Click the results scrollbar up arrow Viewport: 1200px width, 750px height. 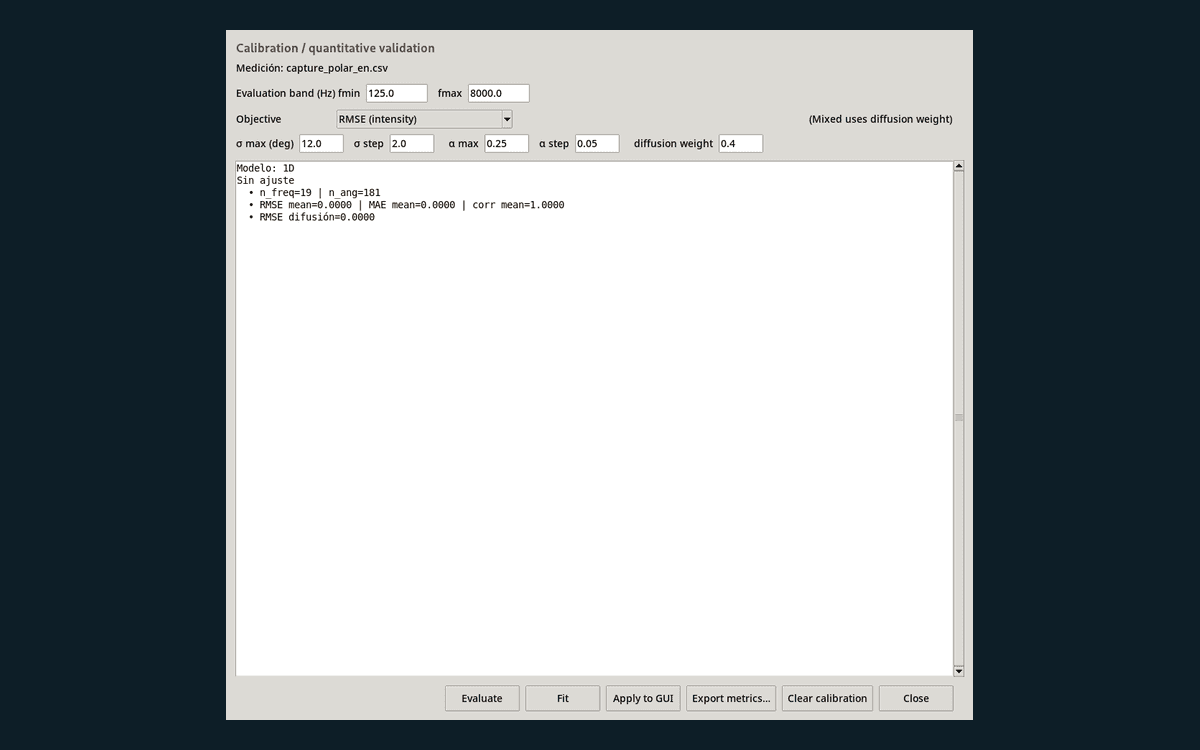click(959, 166)
